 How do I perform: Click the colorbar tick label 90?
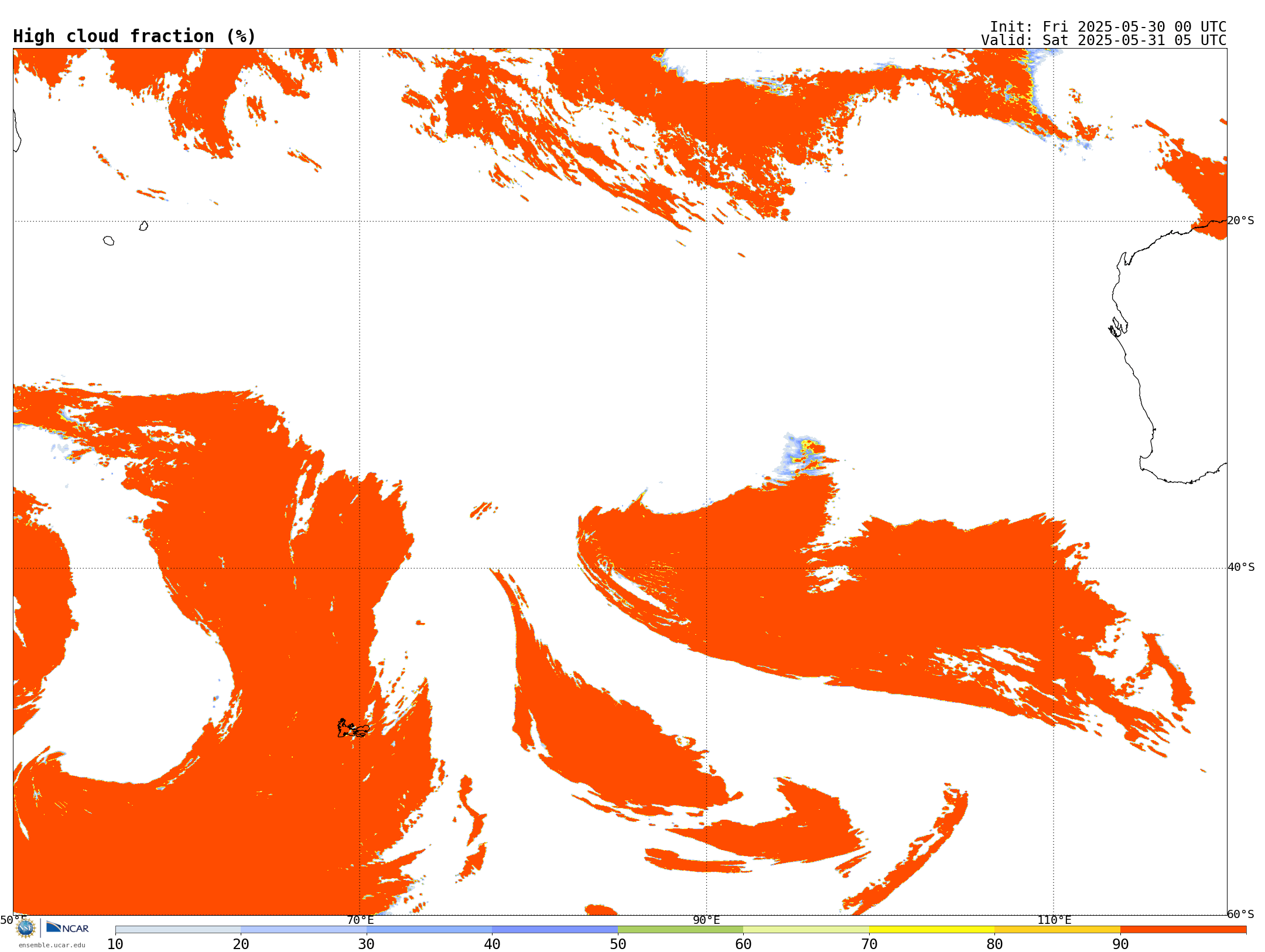coord(1120,944)
